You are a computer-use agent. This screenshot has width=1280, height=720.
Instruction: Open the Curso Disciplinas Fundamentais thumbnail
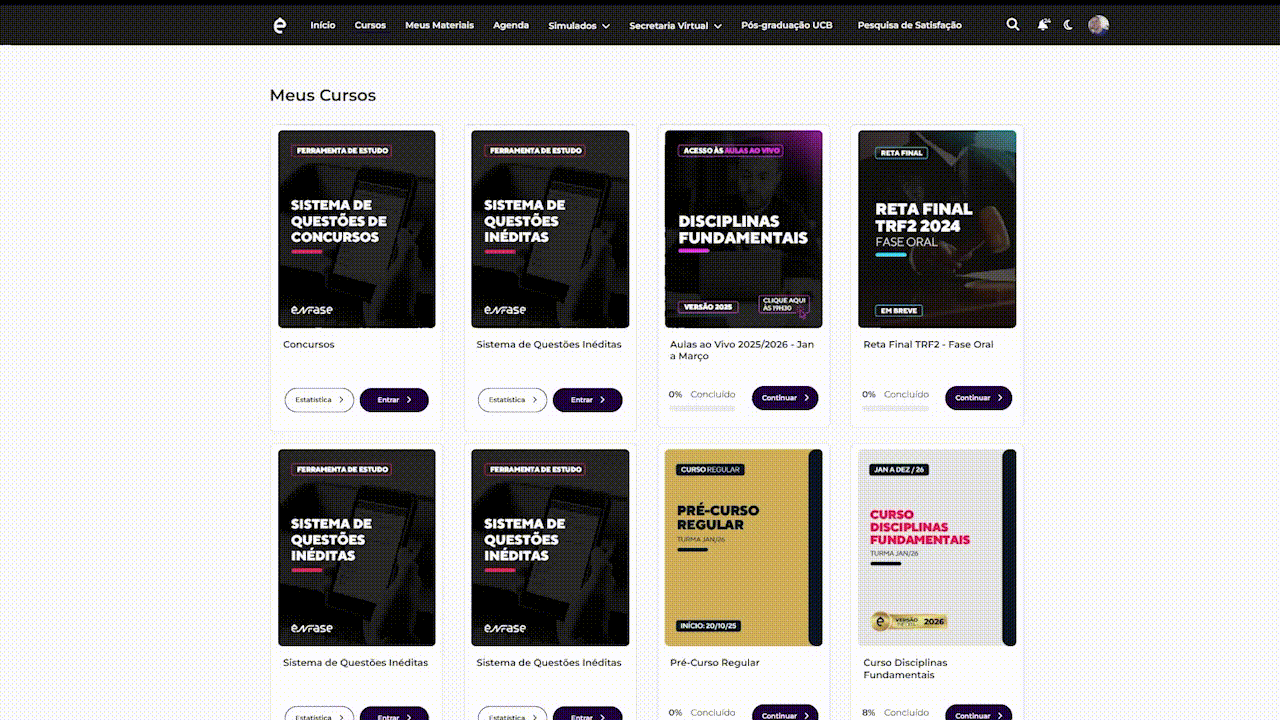937,547
